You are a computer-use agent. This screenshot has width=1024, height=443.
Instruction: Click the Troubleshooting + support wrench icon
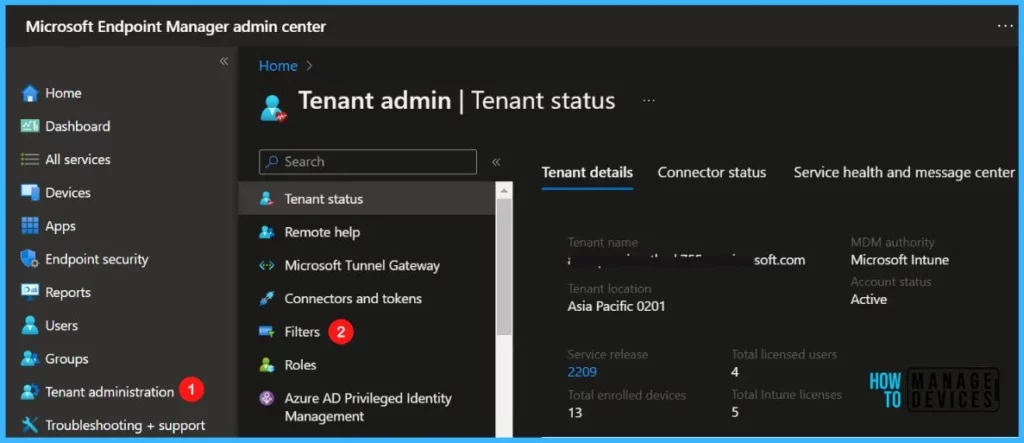(x=30, y=425)
